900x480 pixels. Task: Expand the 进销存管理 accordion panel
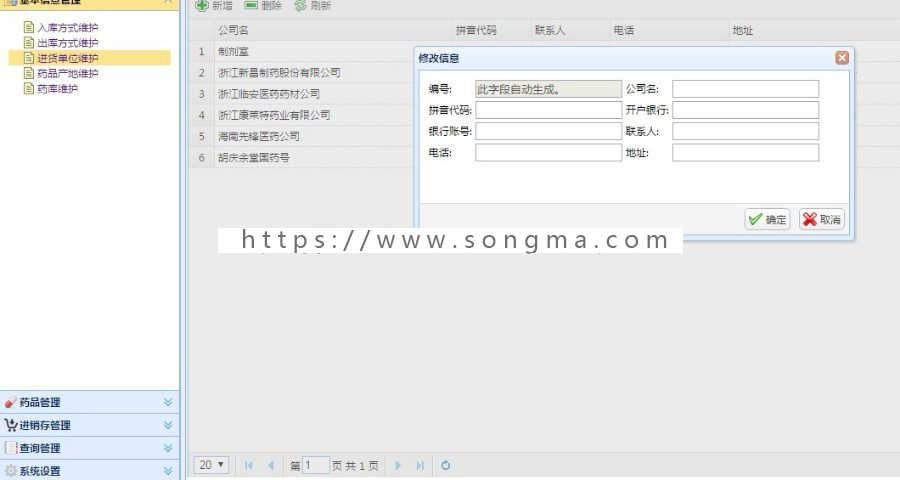(168, 425)
